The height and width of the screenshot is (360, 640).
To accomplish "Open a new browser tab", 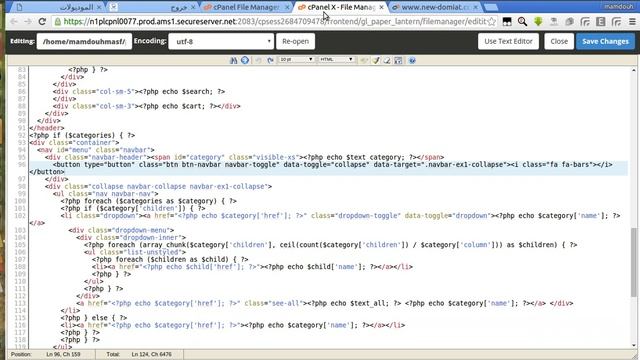I will (491, 7).
